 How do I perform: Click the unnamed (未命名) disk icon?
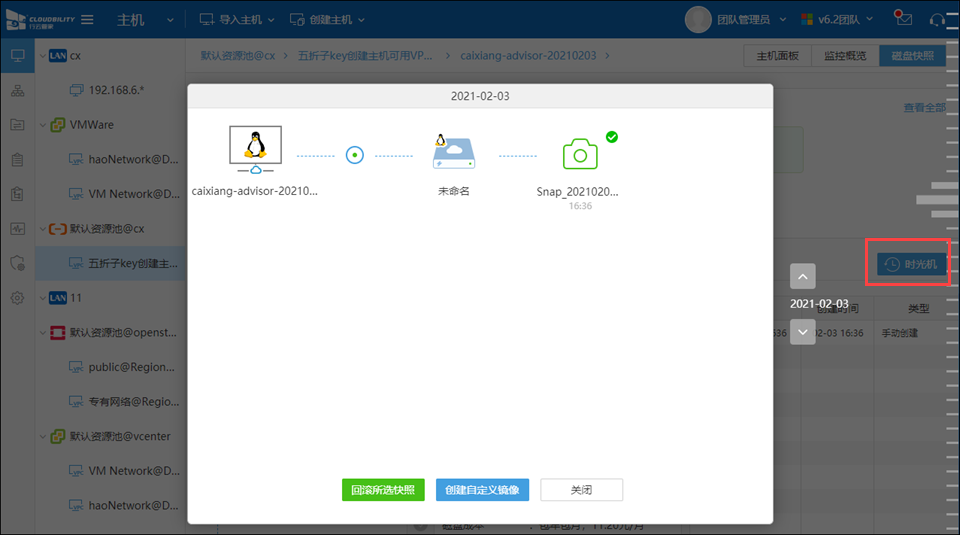[453, 152]
